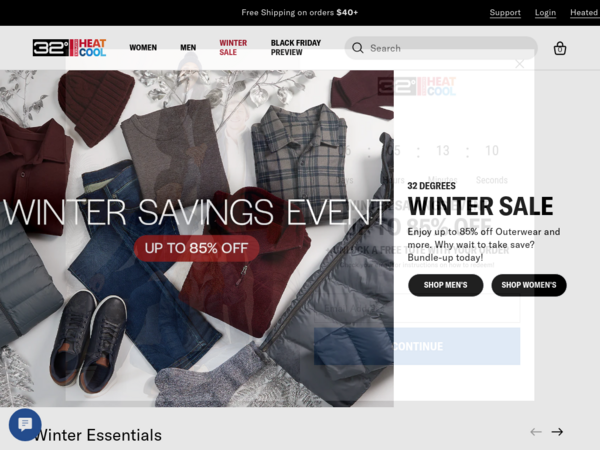Screen dimensions: 600x450
Task: Click the Email Address field in popup
Action: pos(417,308)
